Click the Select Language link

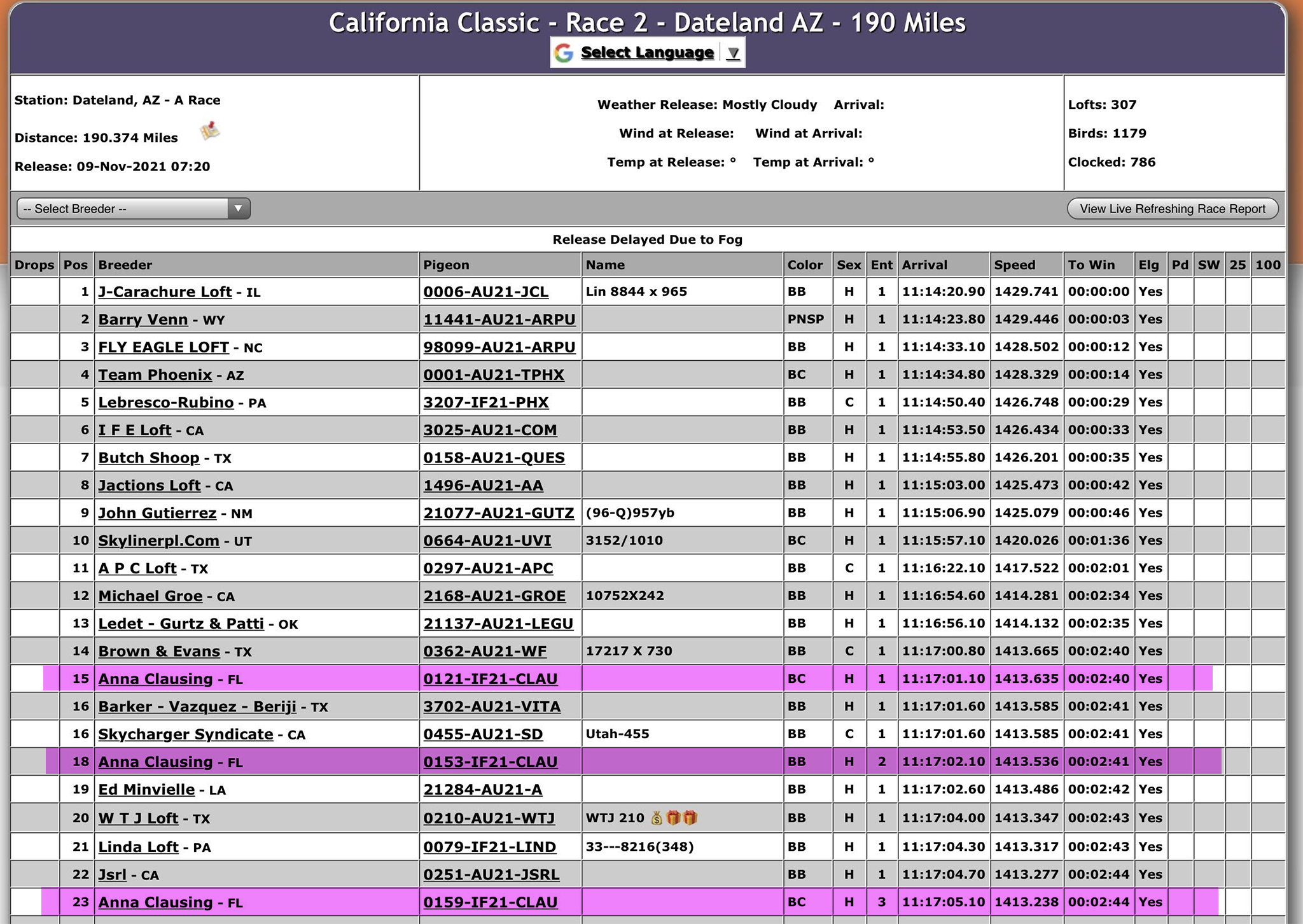tap(647, 53)
